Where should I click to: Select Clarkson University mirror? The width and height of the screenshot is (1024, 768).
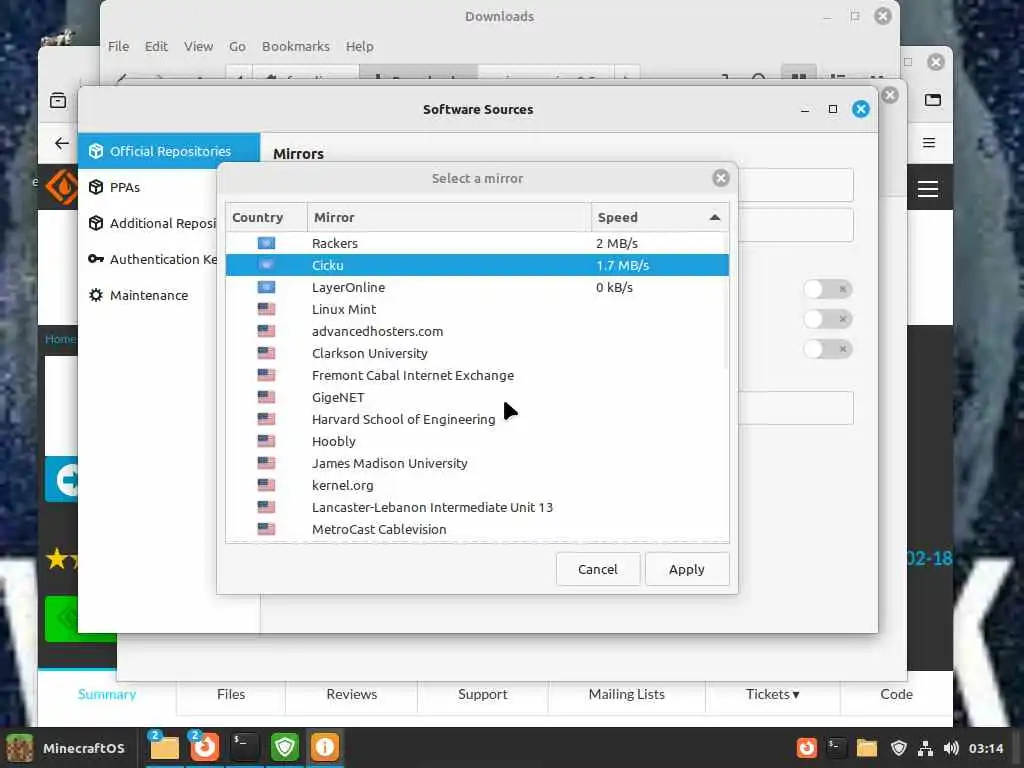477,353
